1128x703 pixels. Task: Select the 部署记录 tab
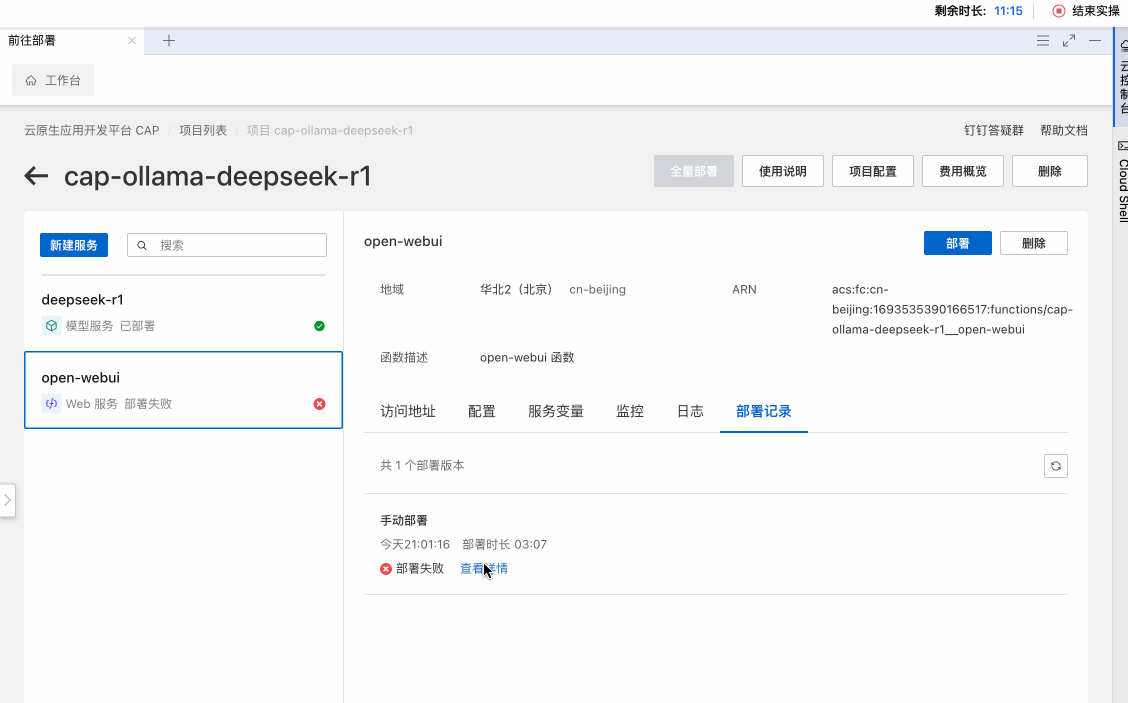click(763, 412)
